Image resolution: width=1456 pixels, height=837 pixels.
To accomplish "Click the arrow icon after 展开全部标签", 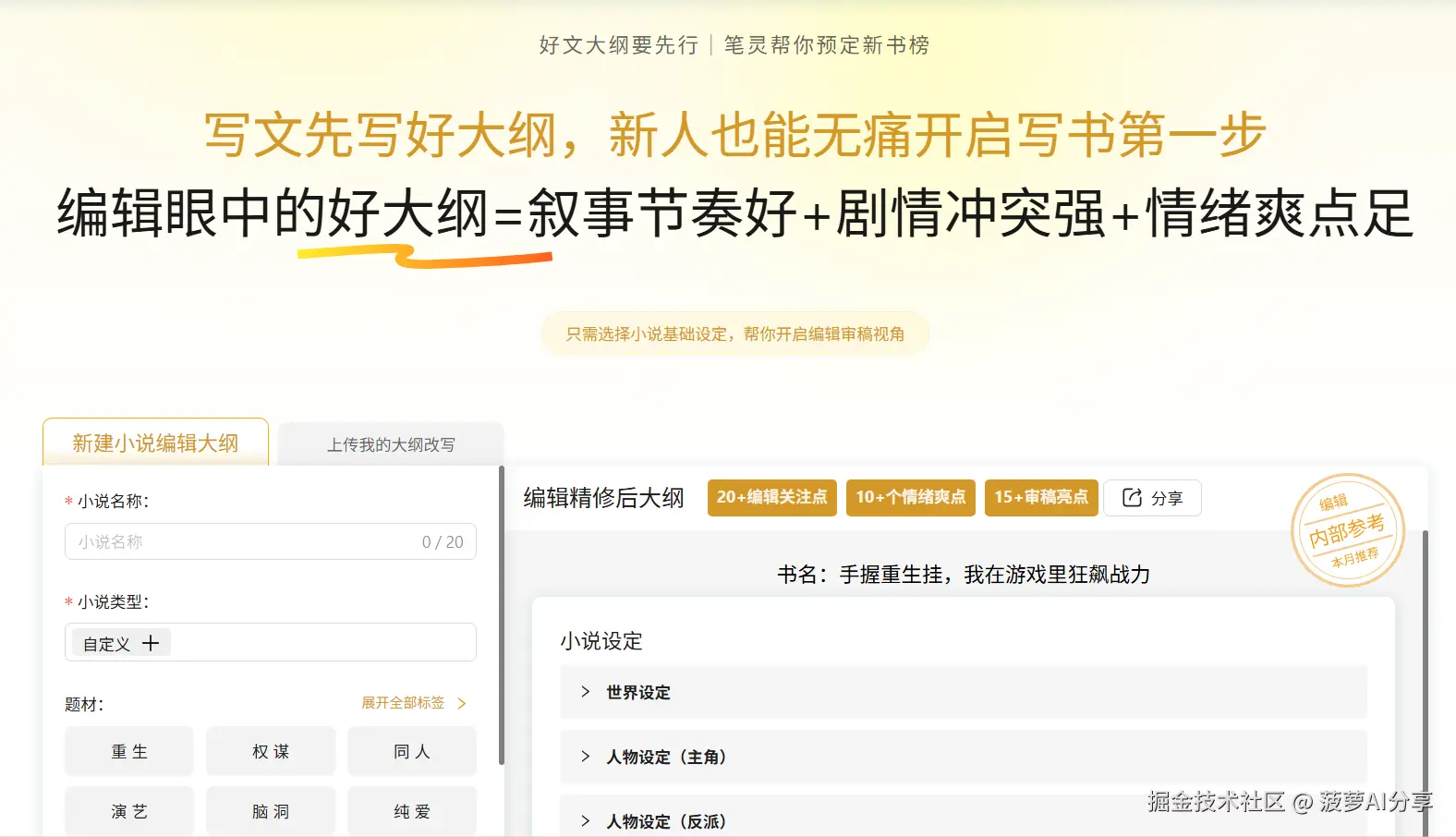I will coord(462,703).
